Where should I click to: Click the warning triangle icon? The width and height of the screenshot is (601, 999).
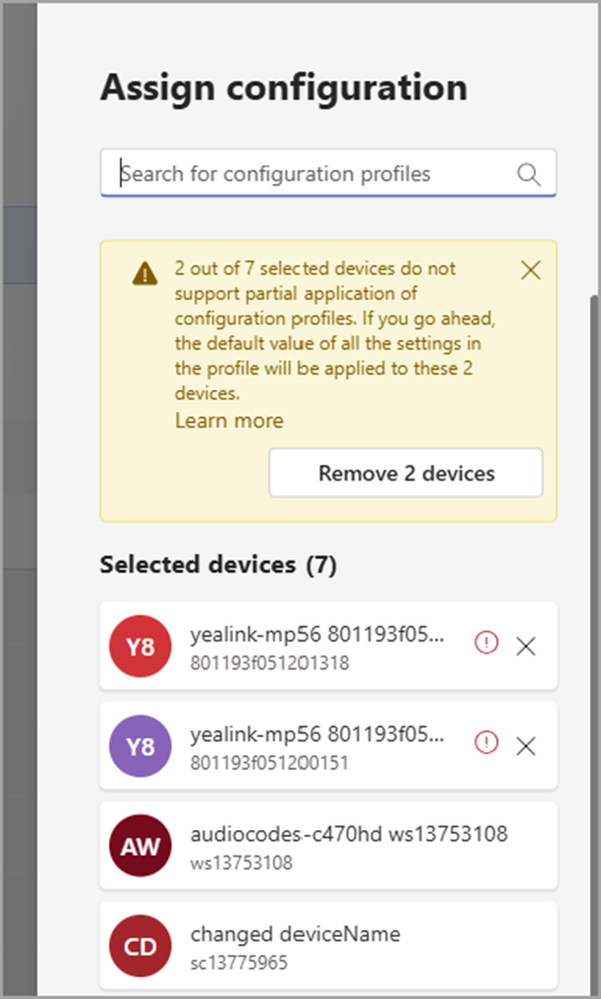(145, 273)
